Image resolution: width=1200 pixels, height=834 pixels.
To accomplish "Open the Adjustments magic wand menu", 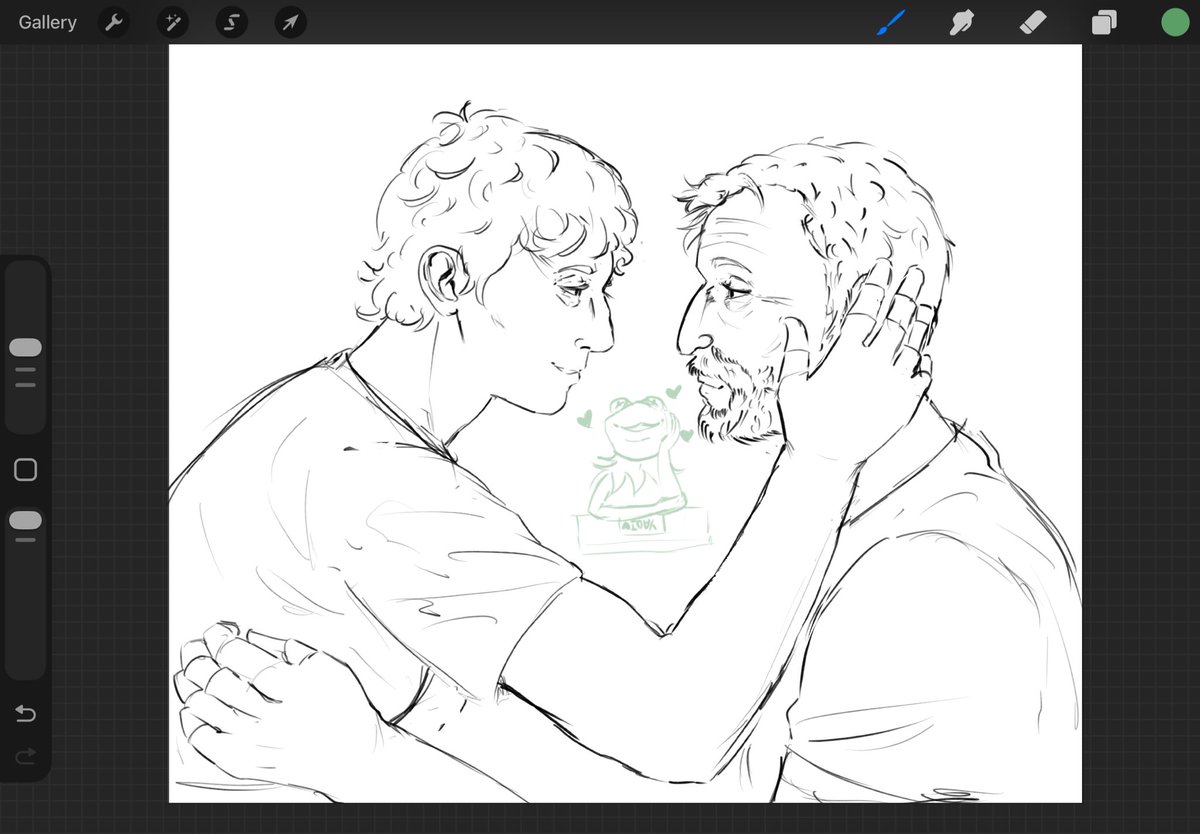I will (173, 22).
